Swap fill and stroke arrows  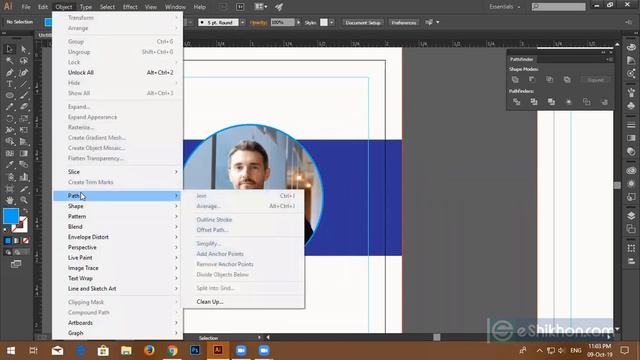pos(25,211)
